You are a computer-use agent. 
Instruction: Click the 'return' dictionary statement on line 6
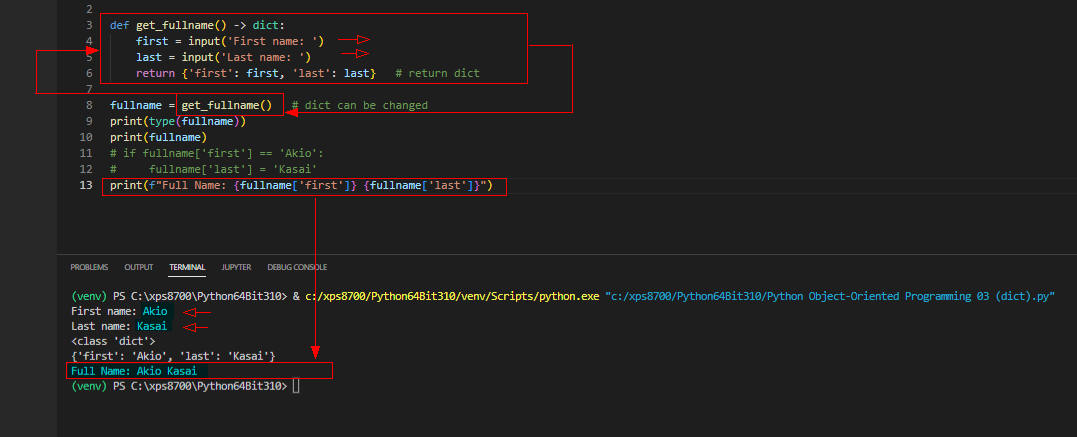tap(256, 73)
